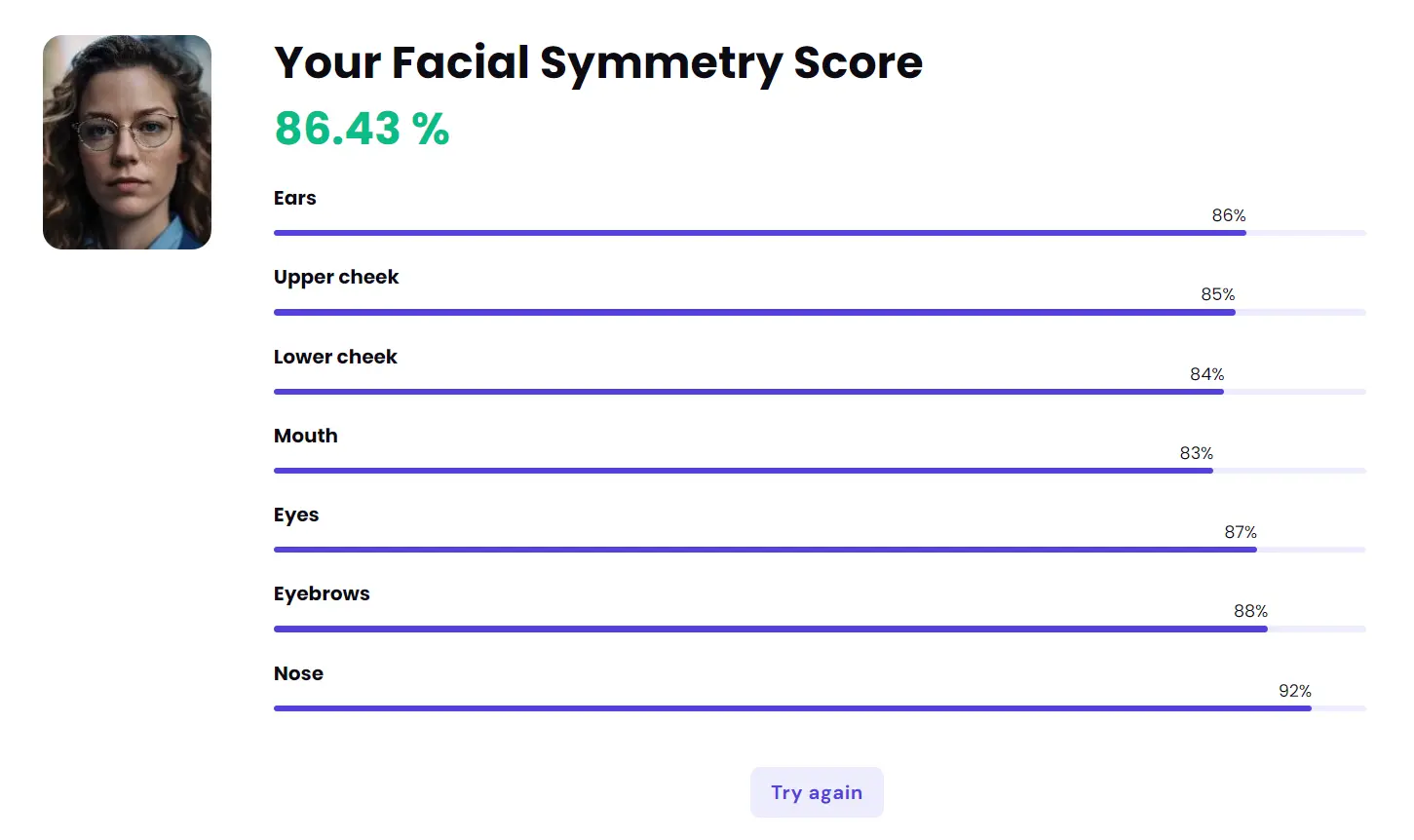Click the Ears progress bar
Screen dimensions: 1414x840
[x=760, y=233]
